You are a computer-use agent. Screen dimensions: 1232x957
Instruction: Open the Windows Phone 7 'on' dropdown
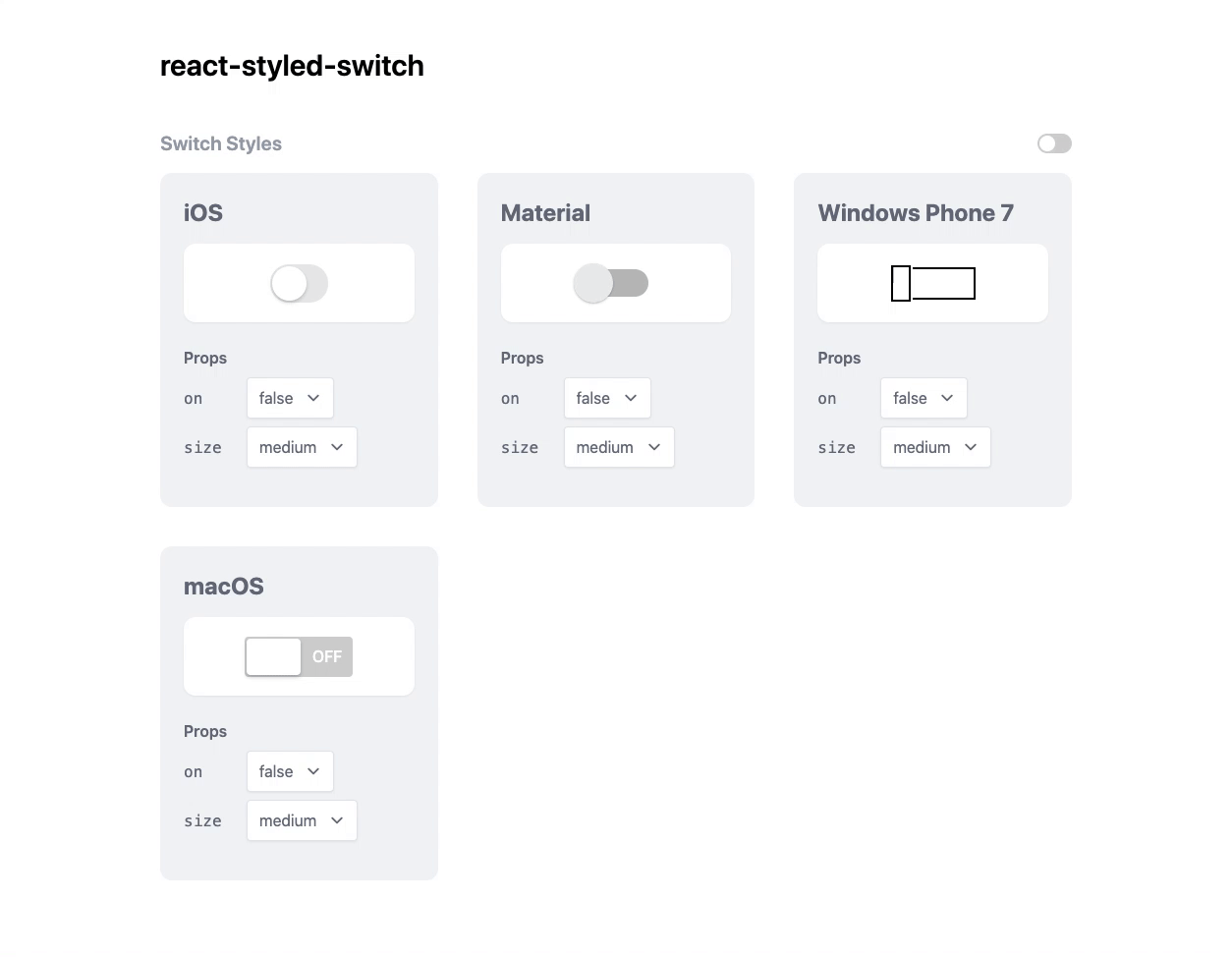pyautogui.click(x=924, y=398)
